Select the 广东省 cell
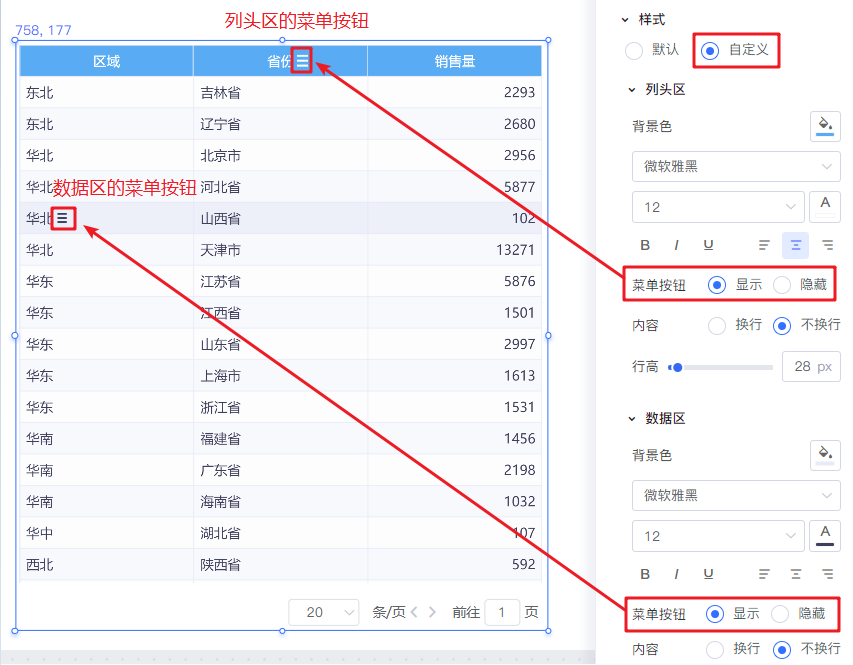853x665 pixels. 281,470
